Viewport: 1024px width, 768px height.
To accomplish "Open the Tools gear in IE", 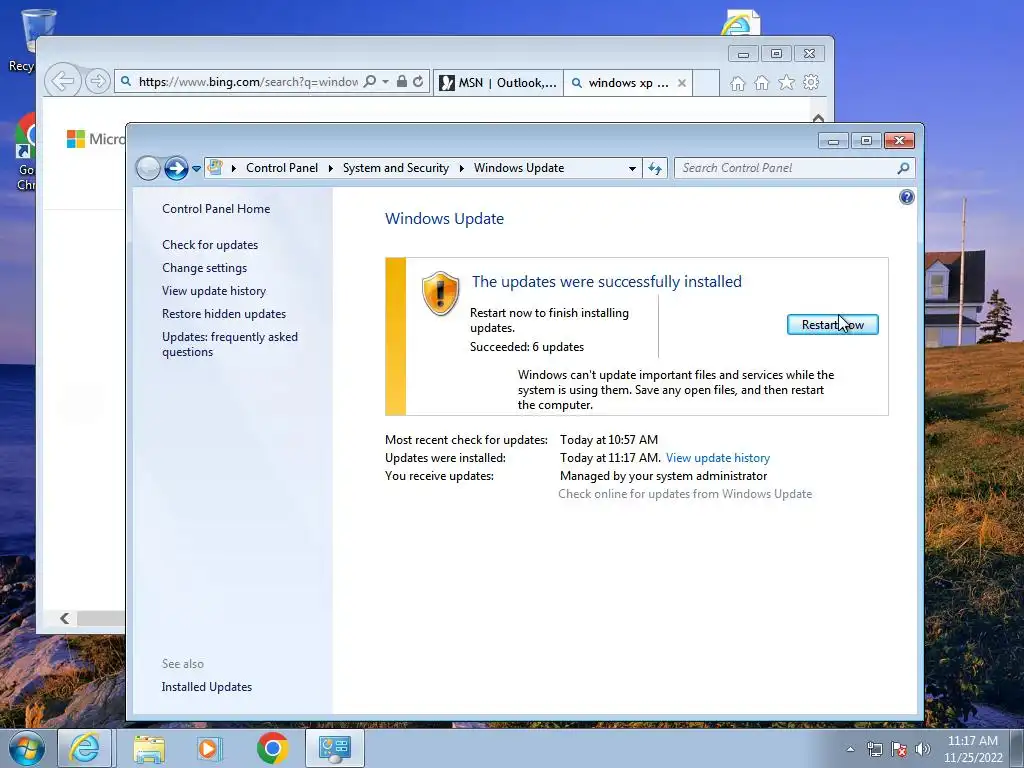I will tap(811, 82).
